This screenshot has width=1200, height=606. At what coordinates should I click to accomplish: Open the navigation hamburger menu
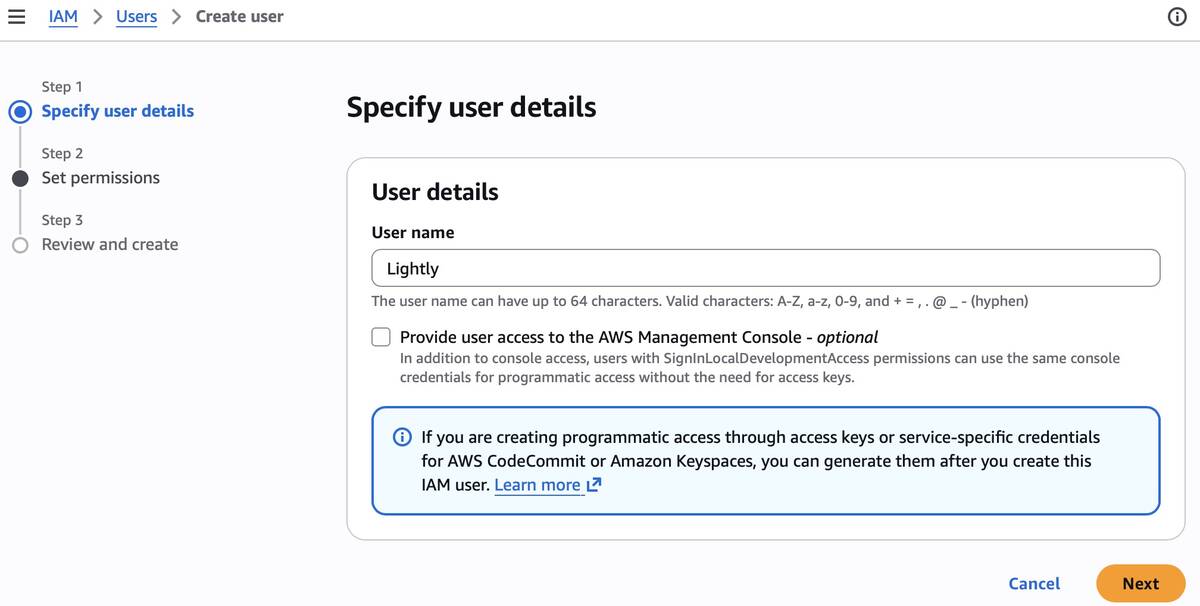(16, 15)
